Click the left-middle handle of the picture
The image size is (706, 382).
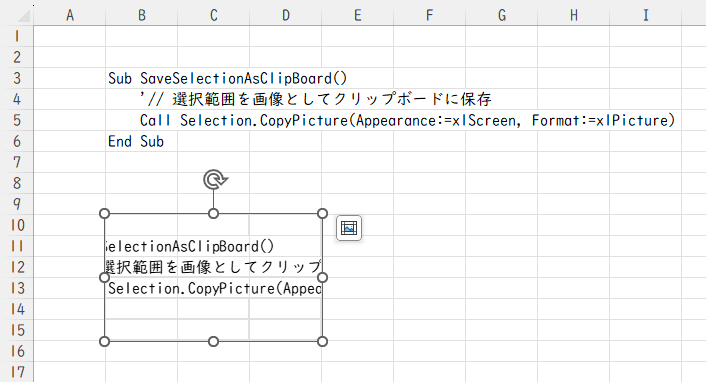[104, 277]
